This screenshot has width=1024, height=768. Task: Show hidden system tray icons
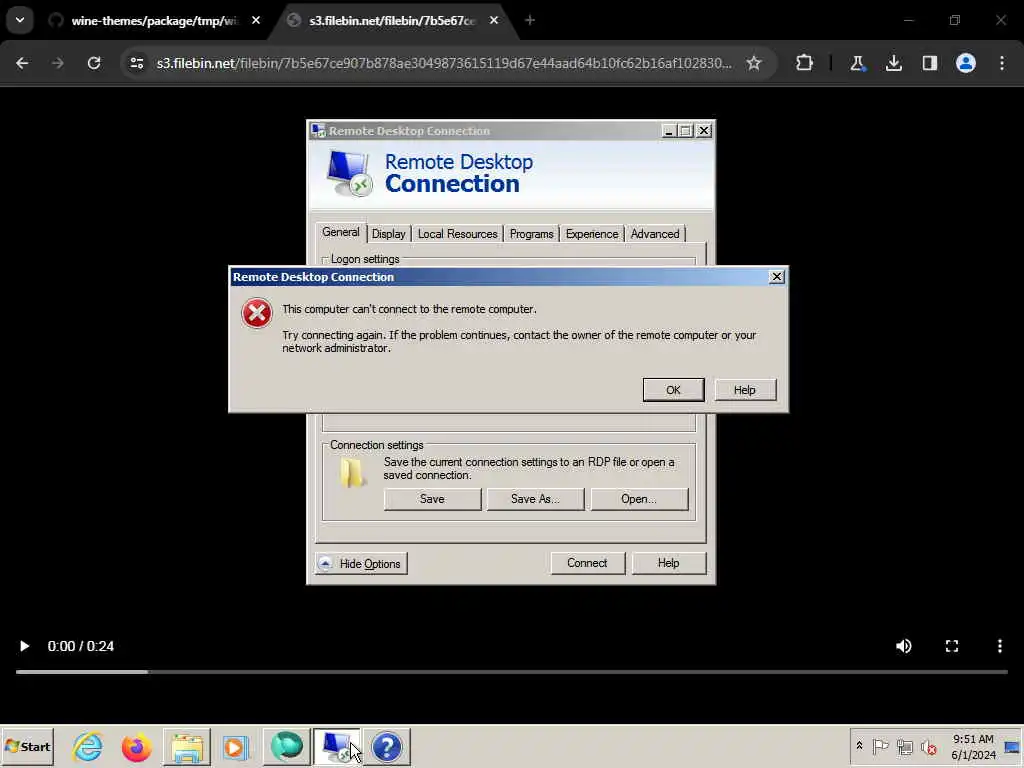[x=859, y=746]
